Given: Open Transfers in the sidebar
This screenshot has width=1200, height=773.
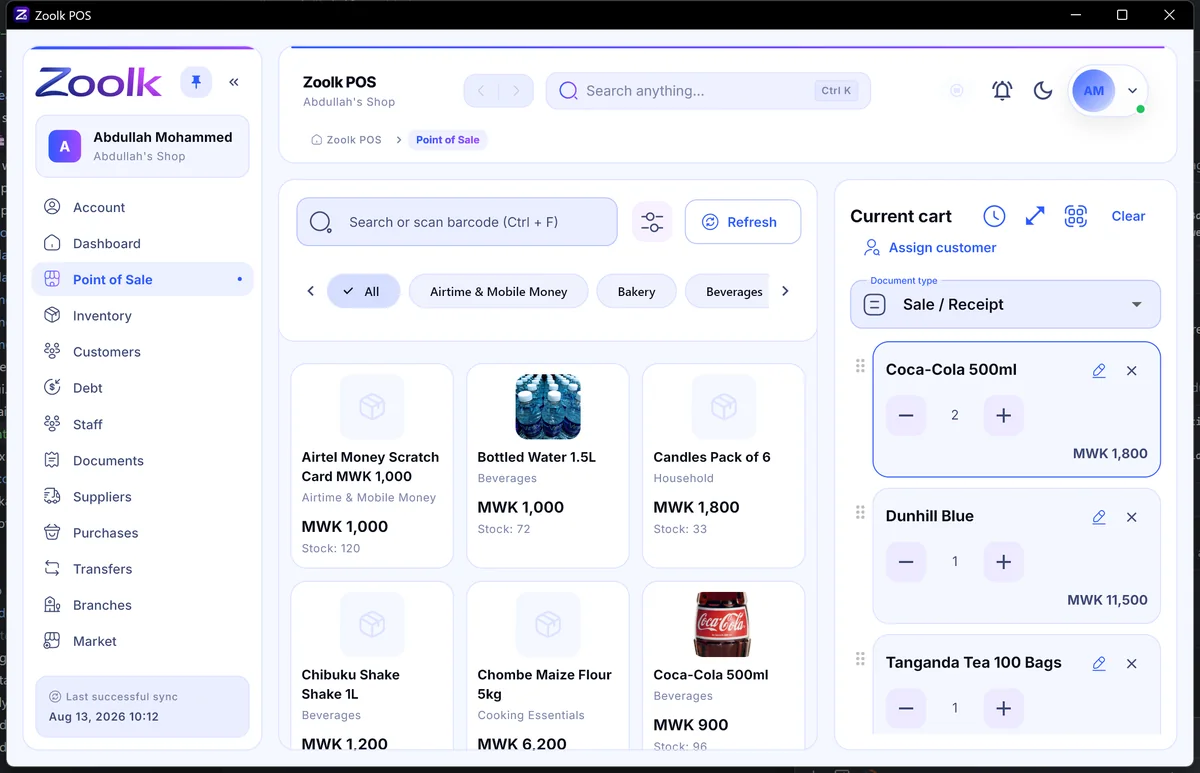Looking at the screenshot, I should (142, 568).
